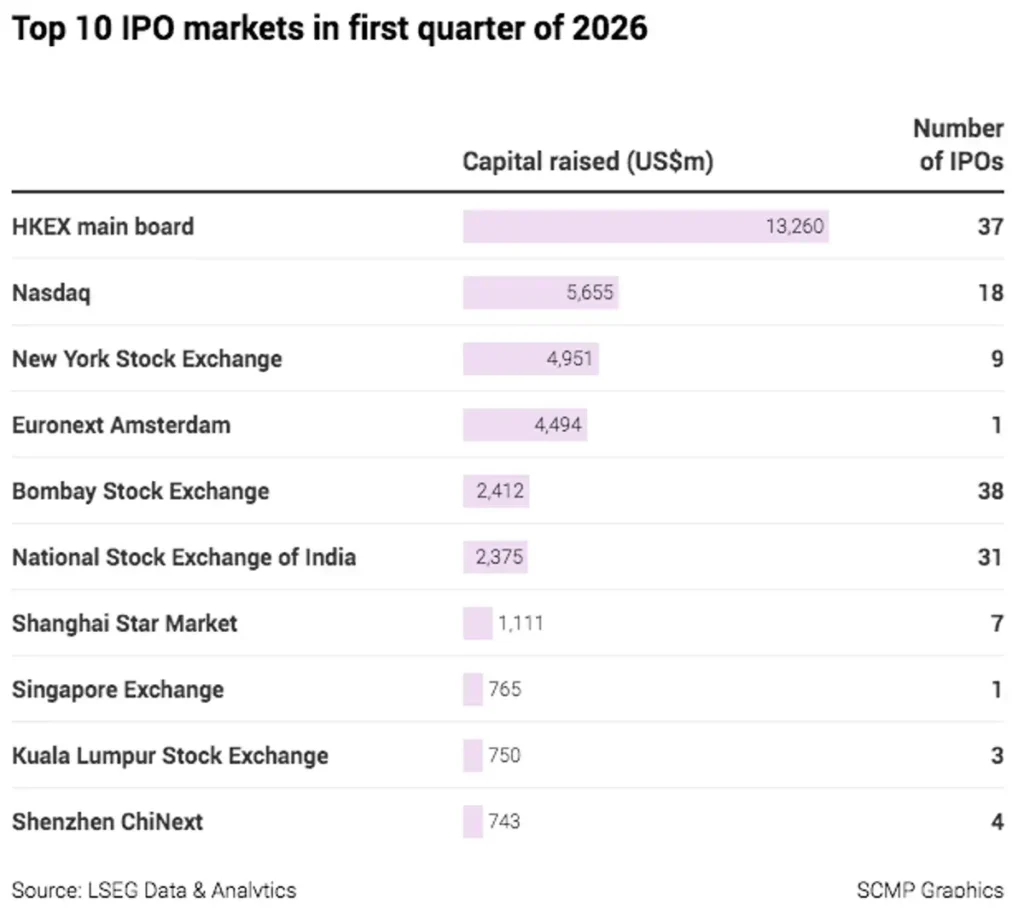Image resolution: width=1024 pixels, height=911 pixels.
Task: Select the Singapore Exchange row label
Action: 118,689
